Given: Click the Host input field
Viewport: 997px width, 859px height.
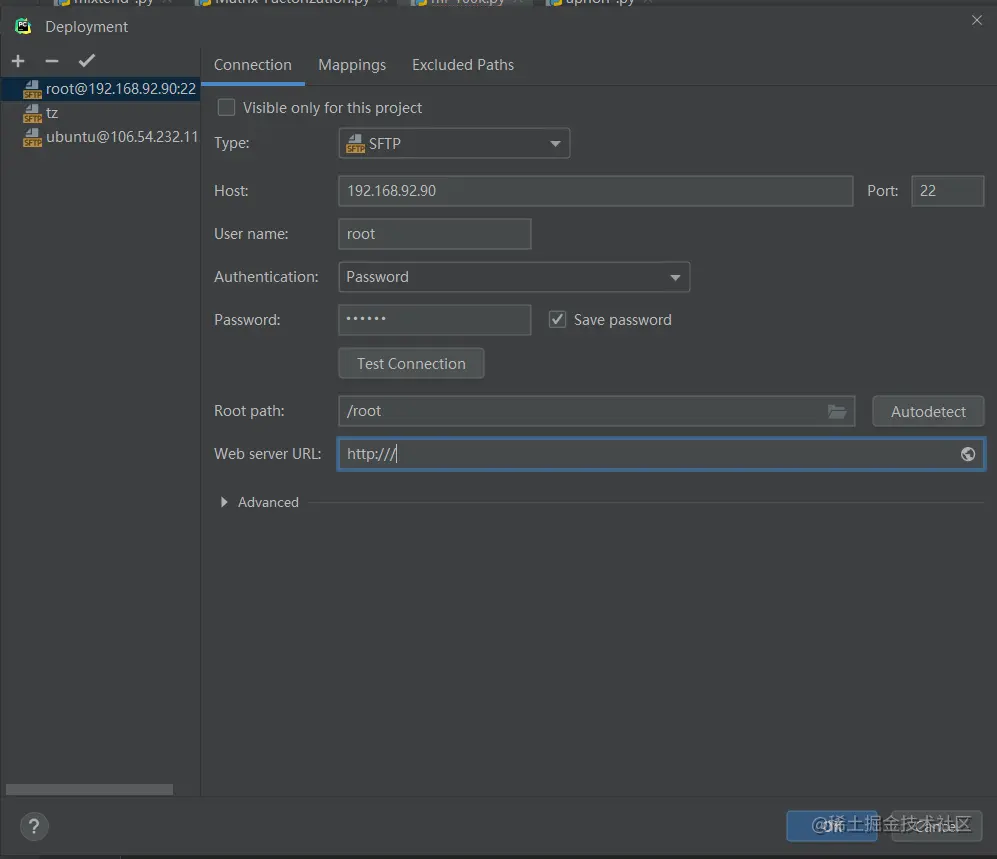Looking at the screenshot, I should tap(595, 191).
